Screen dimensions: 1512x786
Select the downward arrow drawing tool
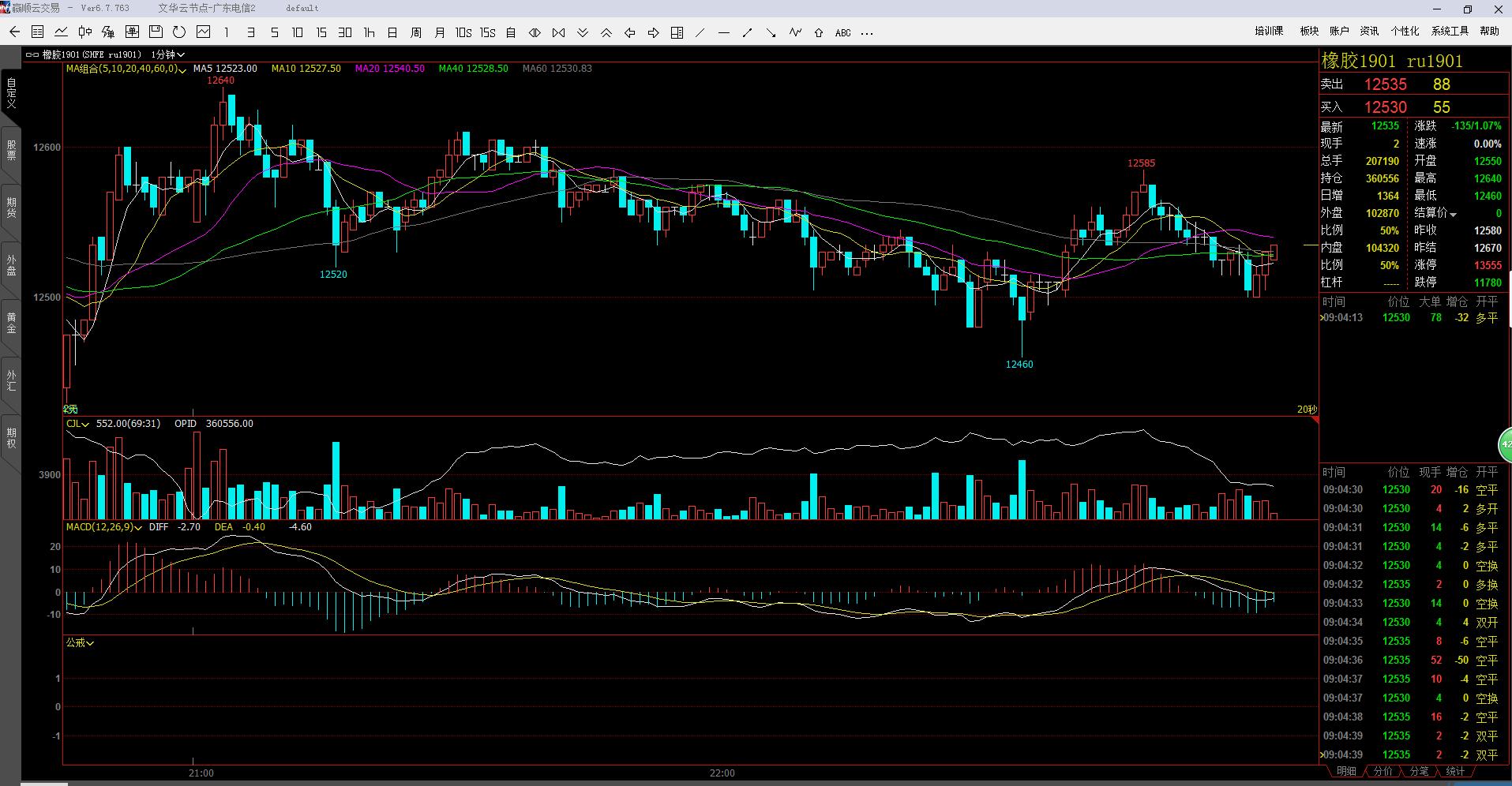[771, 32]
